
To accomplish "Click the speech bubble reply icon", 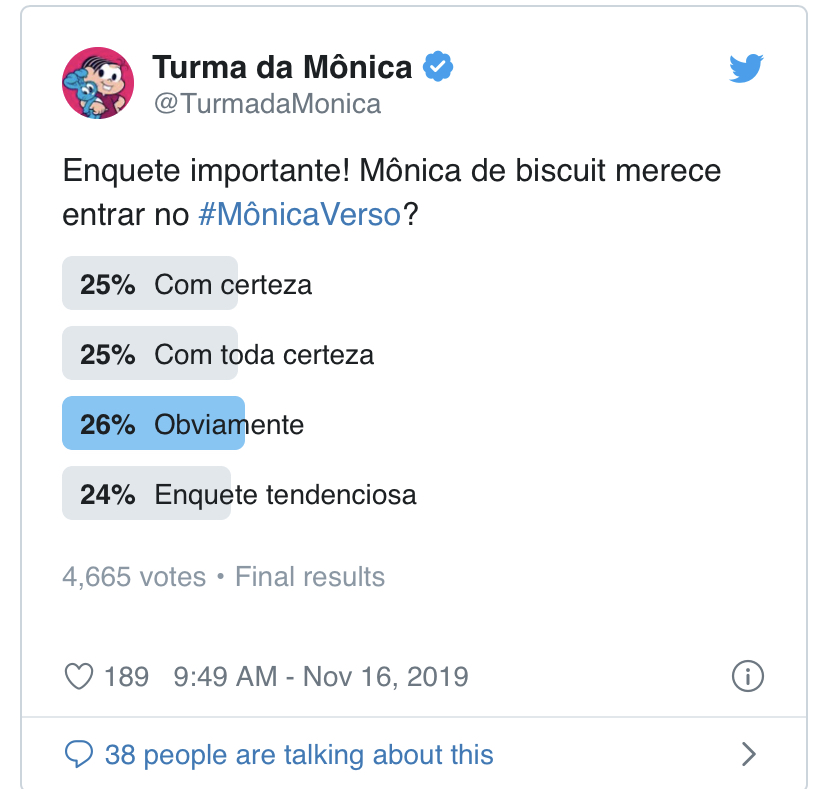I will tap(79, 754).
